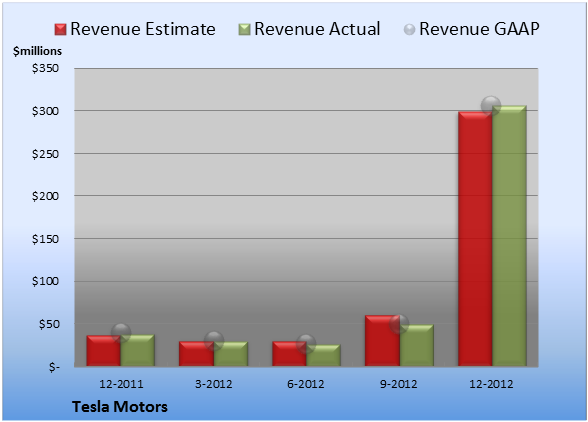Click the "$50" y-axis label
Screen dimensions: 588x422
(x=49, y=324)
